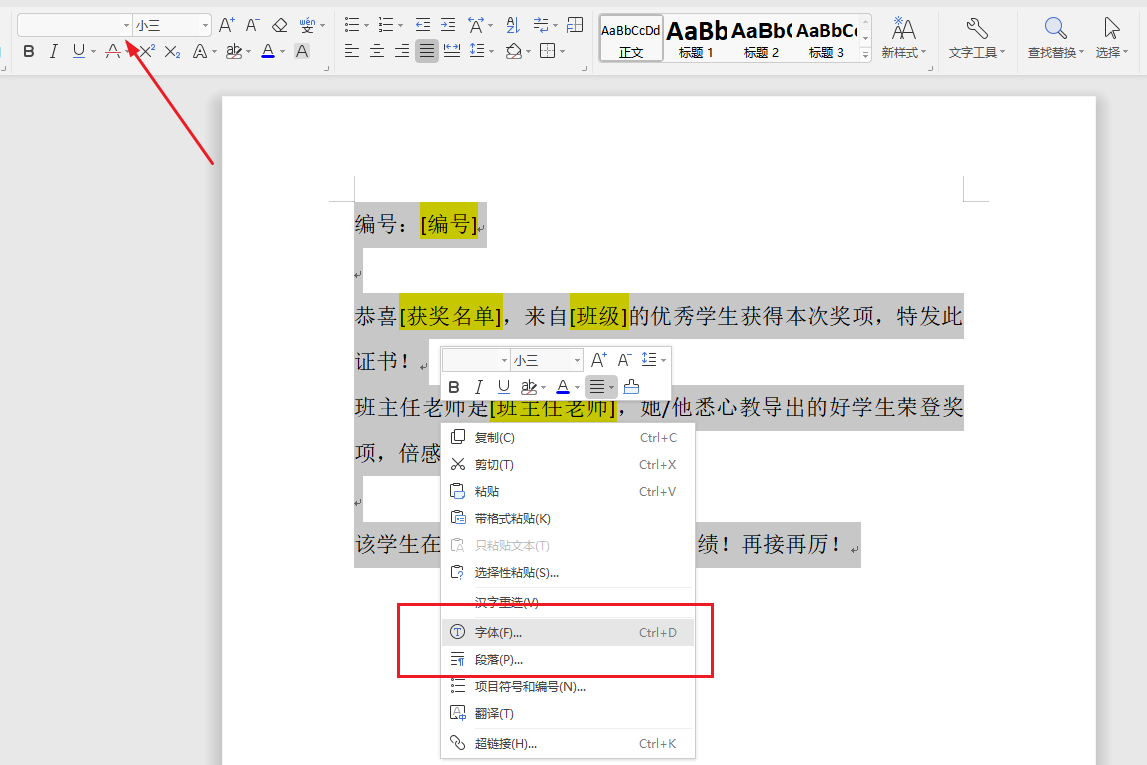Apply the 标题 1 heading style

pyautogui.click(x=697, y=37)
